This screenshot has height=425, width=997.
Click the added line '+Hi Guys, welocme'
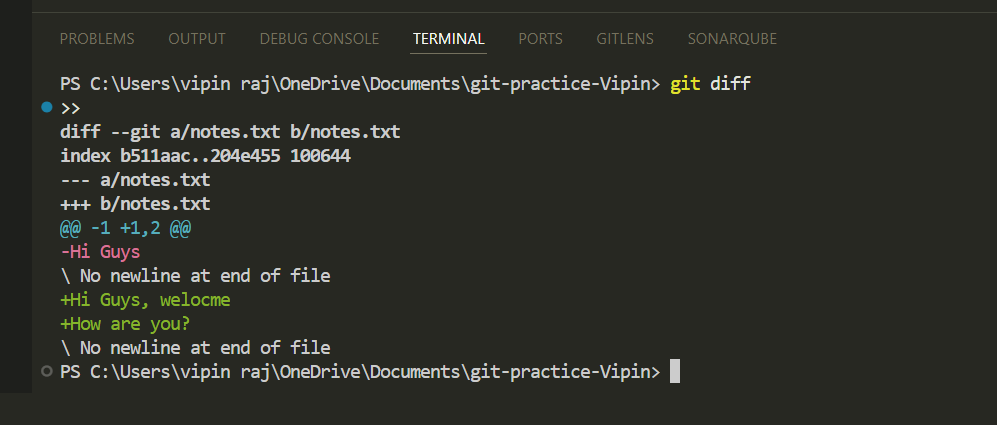pos(145,300)
